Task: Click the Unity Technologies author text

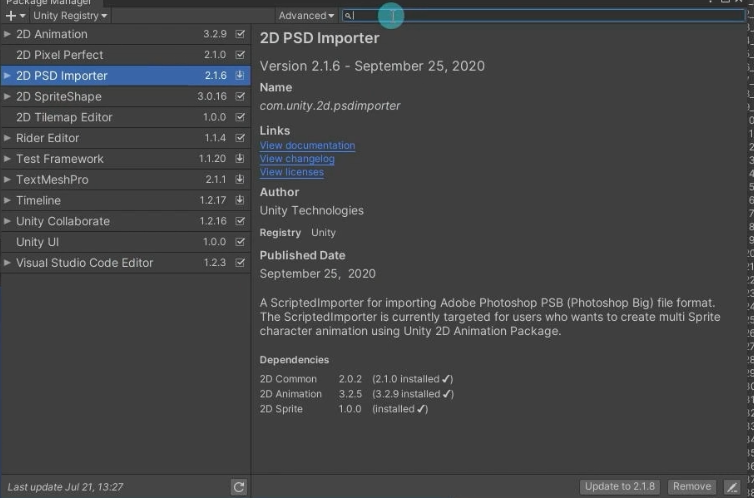Action: point(312,211)
